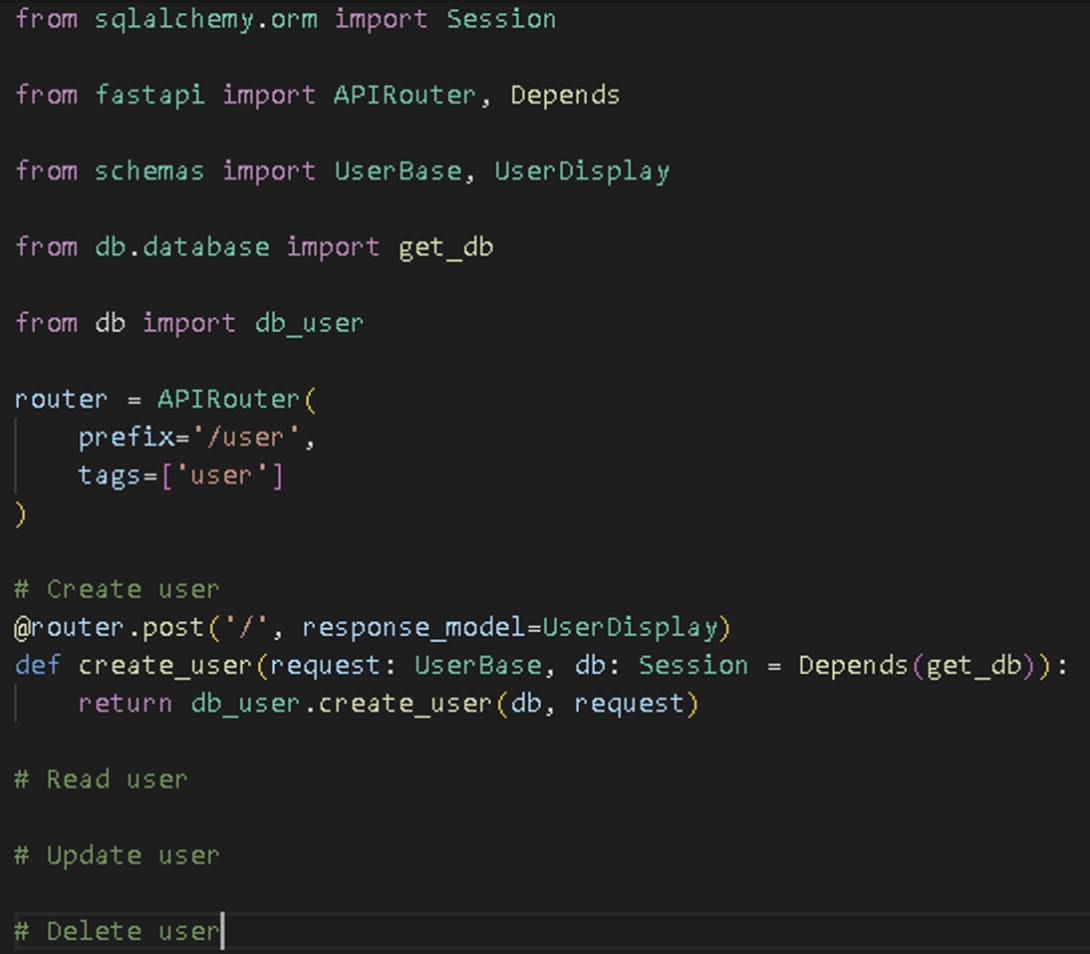Click "db_user" in the "from db import" line

(x=309, y=323)
